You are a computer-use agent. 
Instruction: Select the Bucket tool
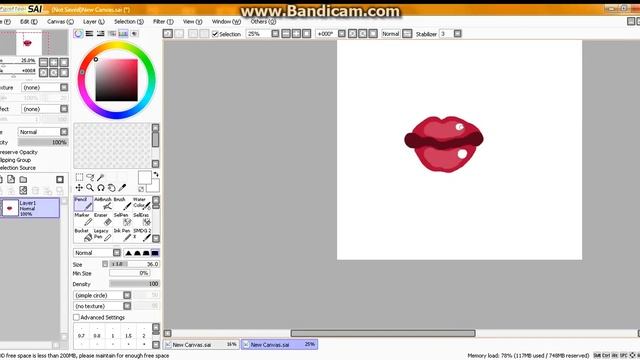coord(83,235)
